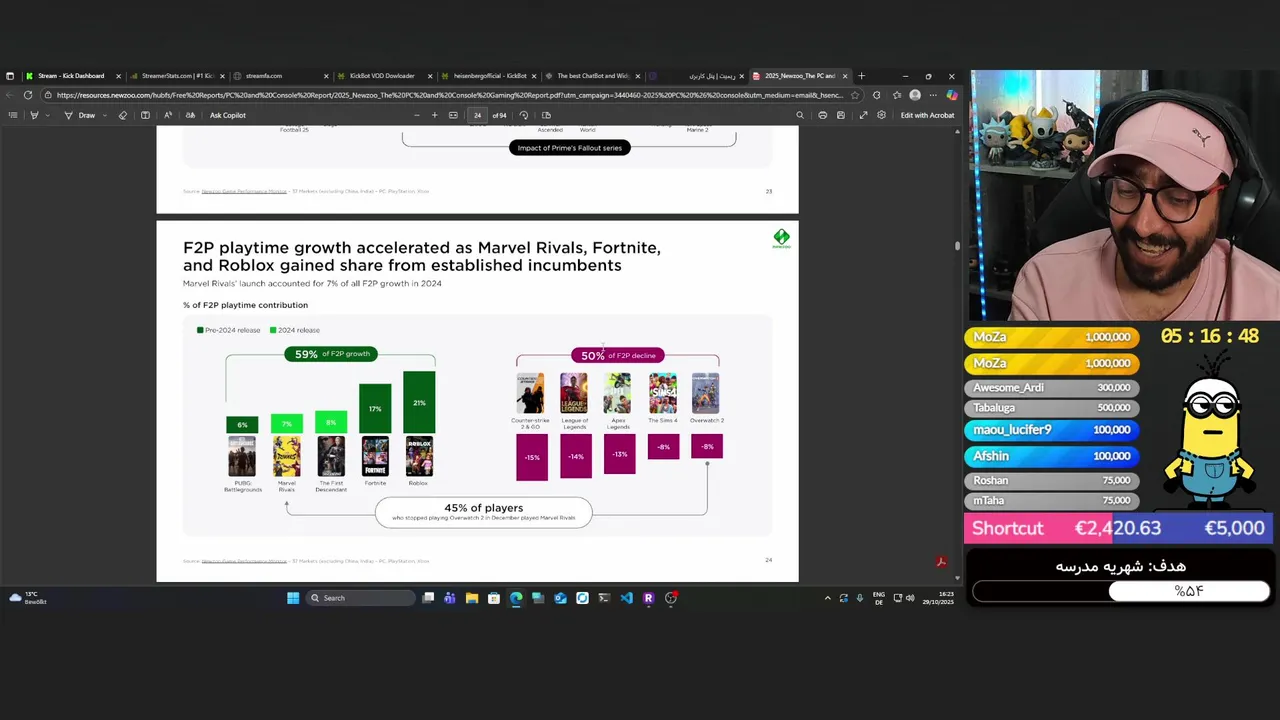Open the PDF table of contents panel

(x=12, y=115)
